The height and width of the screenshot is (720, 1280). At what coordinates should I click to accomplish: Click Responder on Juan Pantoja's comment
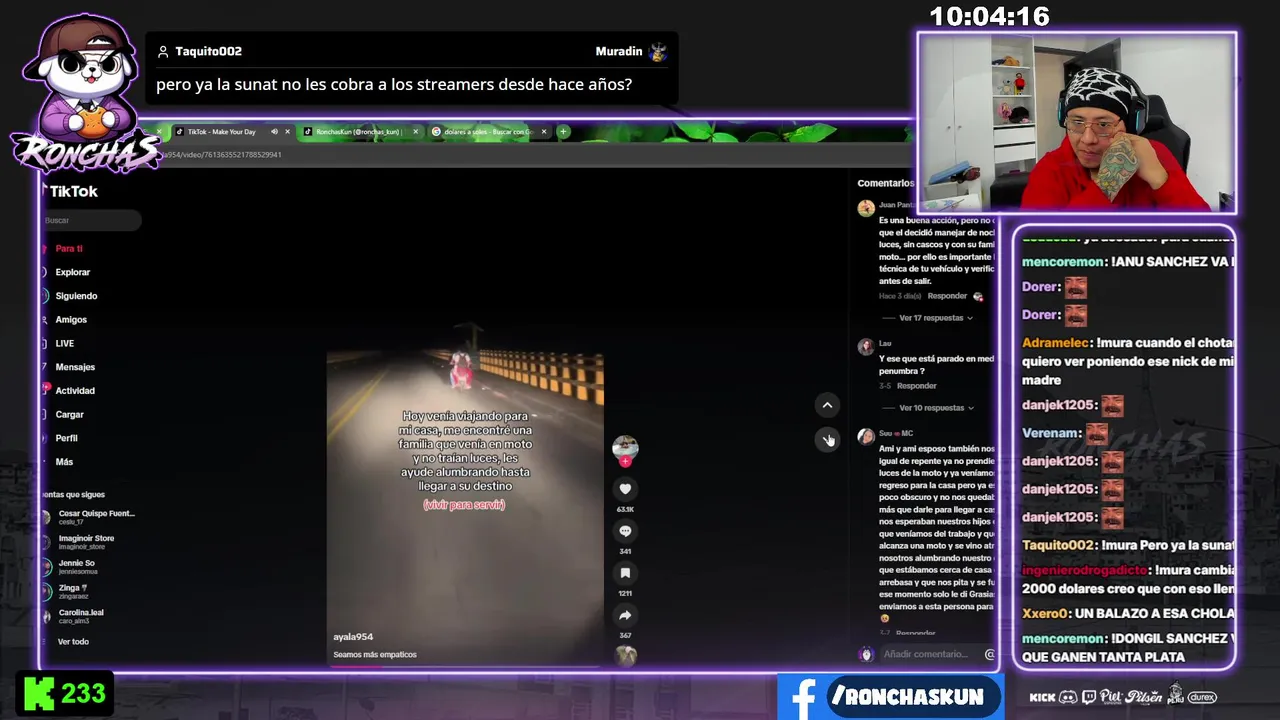947,296
